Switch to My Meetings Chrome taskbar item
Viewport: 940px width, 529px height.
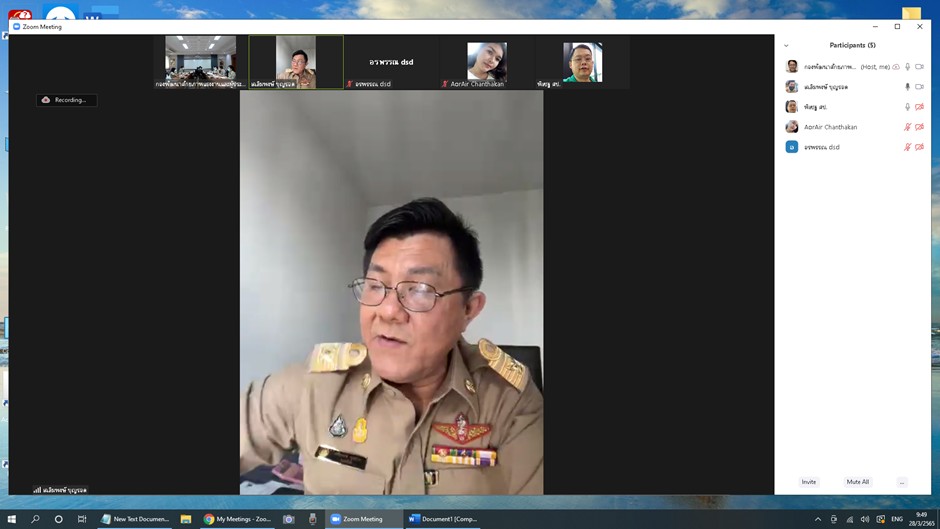coord(238,519)
